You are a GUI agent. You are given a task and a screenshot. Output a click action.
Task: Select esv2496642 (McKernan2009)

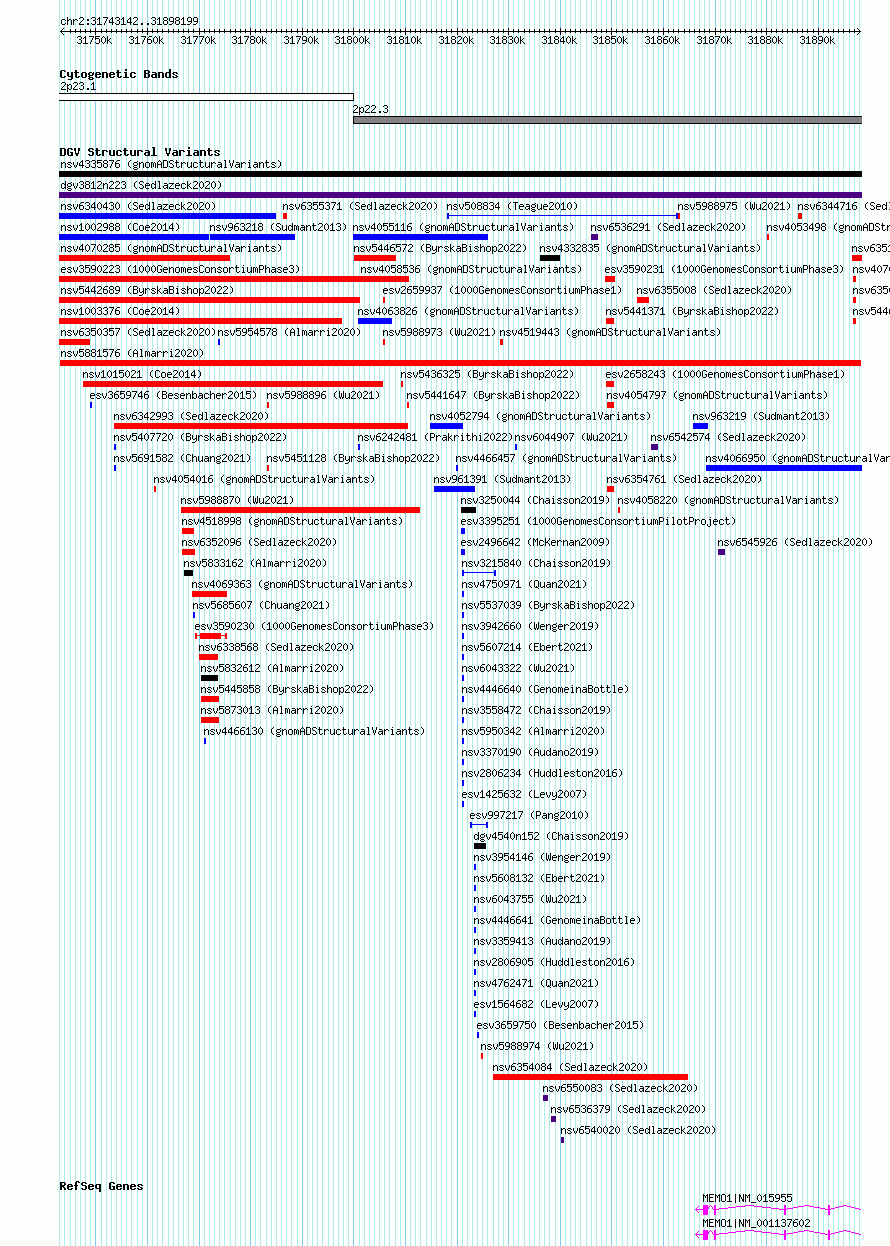[x=535, y=542]
